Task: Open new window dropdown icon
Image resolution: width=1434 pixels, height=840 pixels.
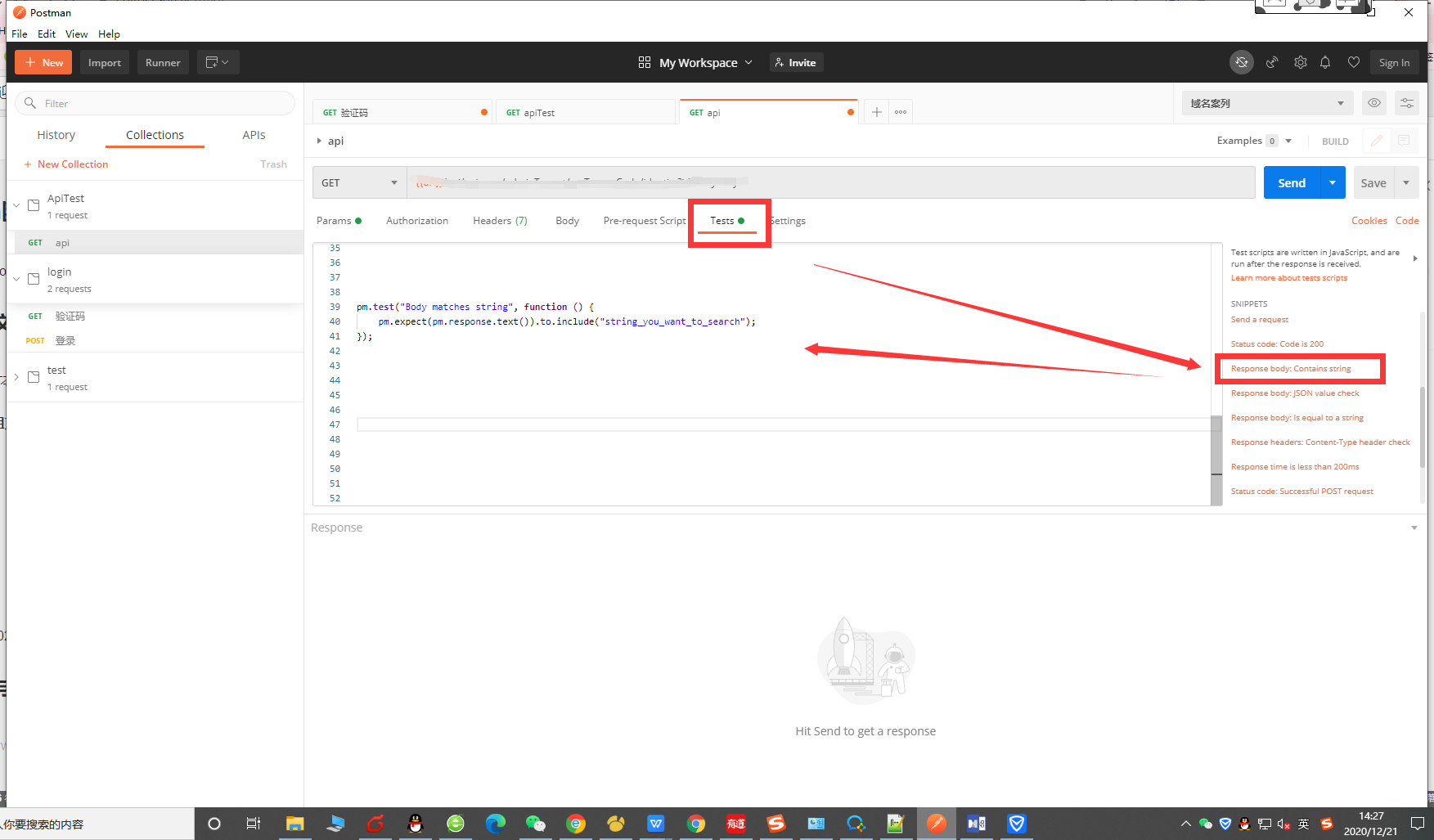Action: coord(218,62)
